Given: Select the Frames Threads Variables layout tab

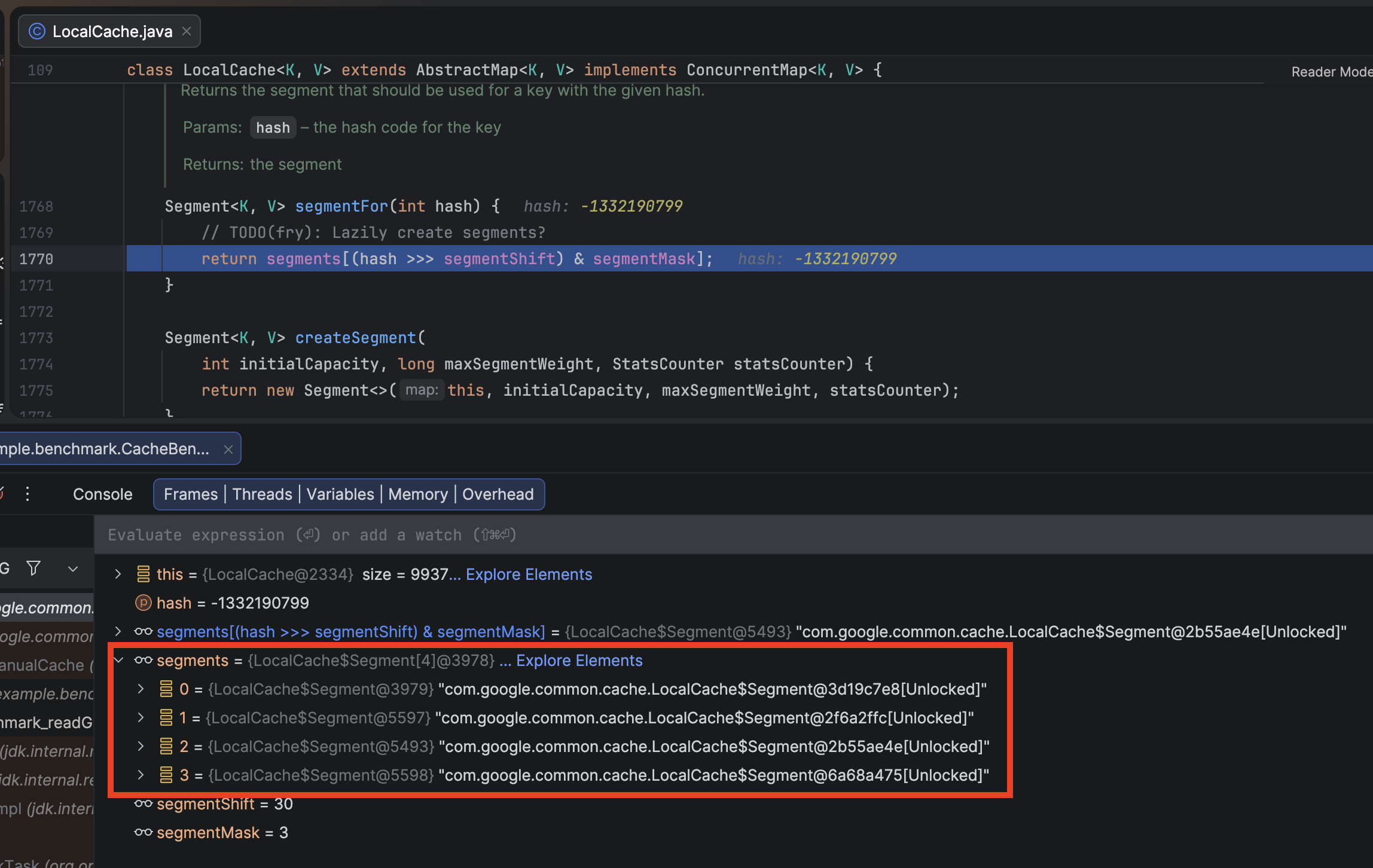Looking at the screenshot, I should (x=349, y=494).
